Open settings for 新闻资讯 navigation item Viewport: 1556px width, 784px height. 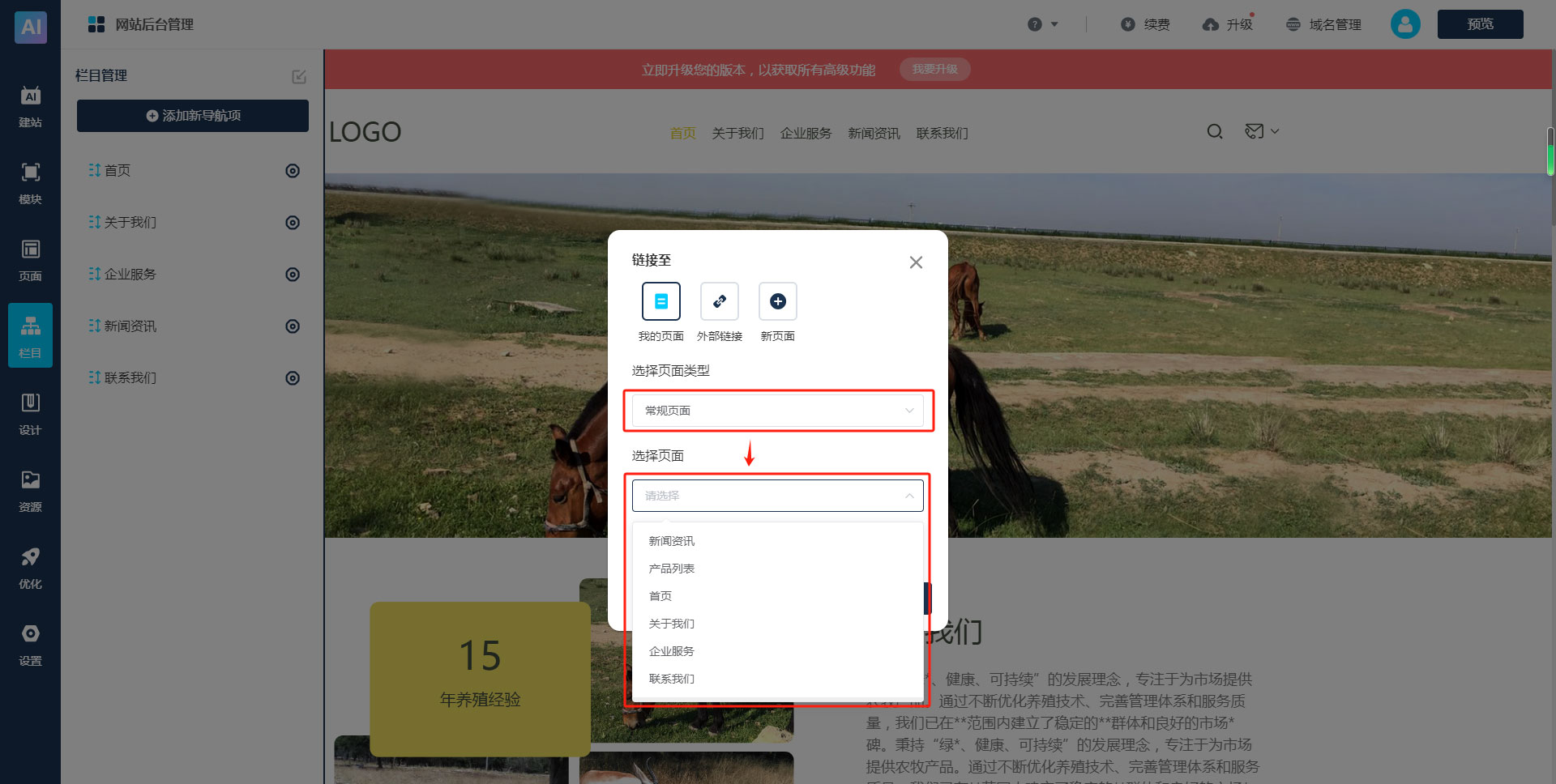[x=293, y=326]
